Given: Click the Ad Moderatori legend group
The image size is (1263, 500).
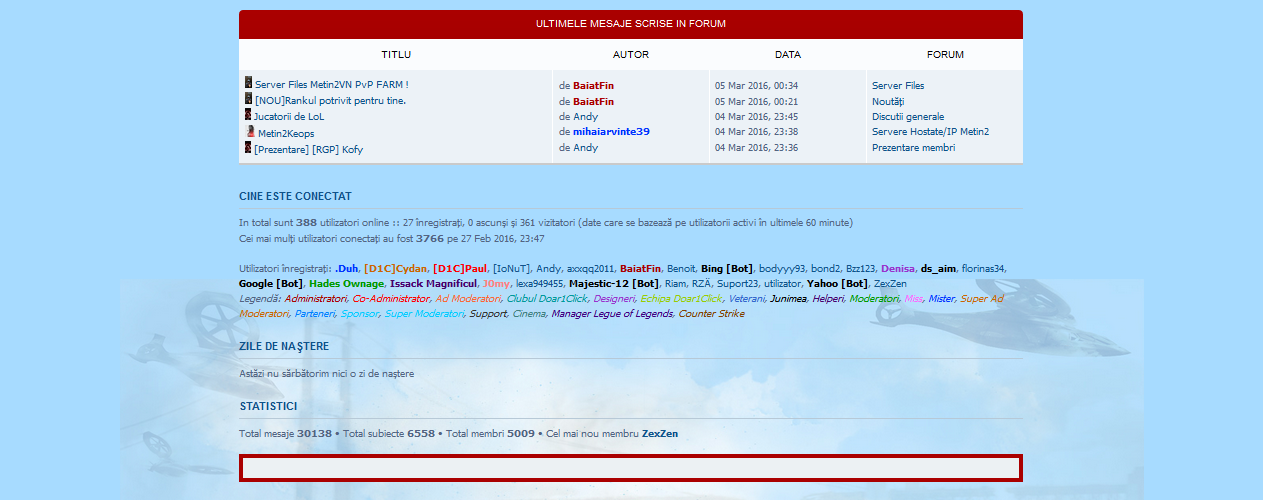Looking at the screenshot, I should coord(468,299).
